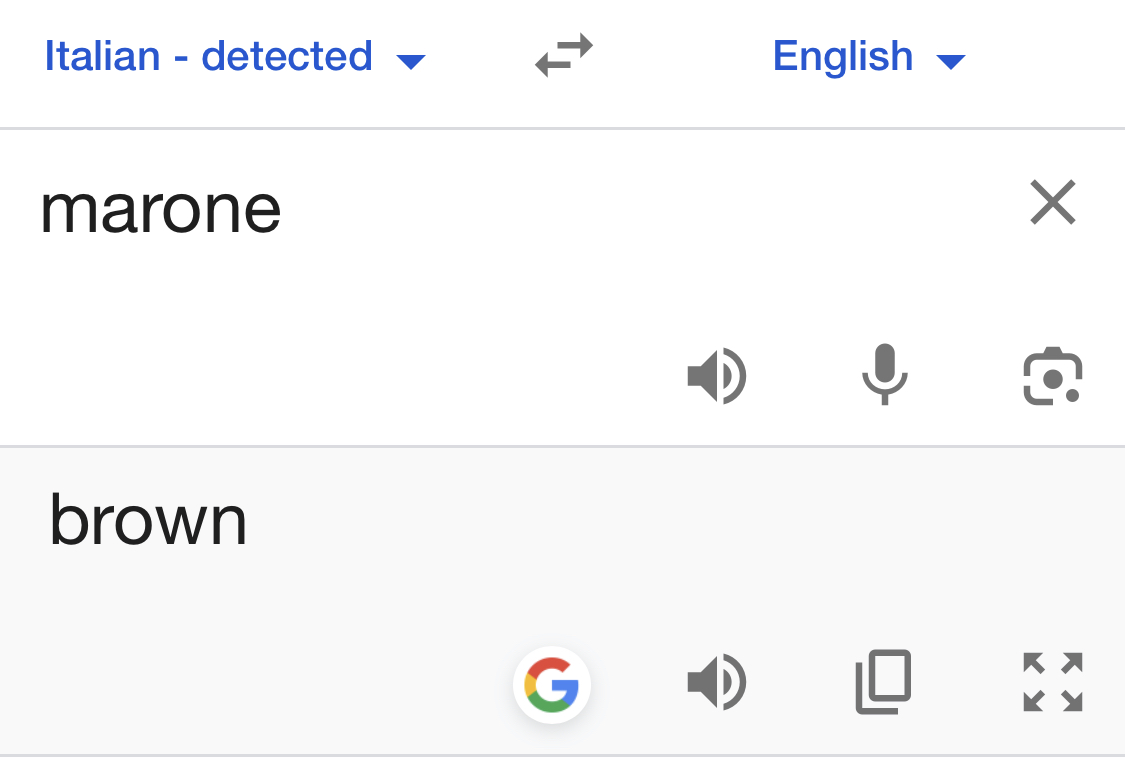The image size is (1125, 766).
Task: Swap the source and target languages
Action: pyautogui.click(x=564, y=56)
